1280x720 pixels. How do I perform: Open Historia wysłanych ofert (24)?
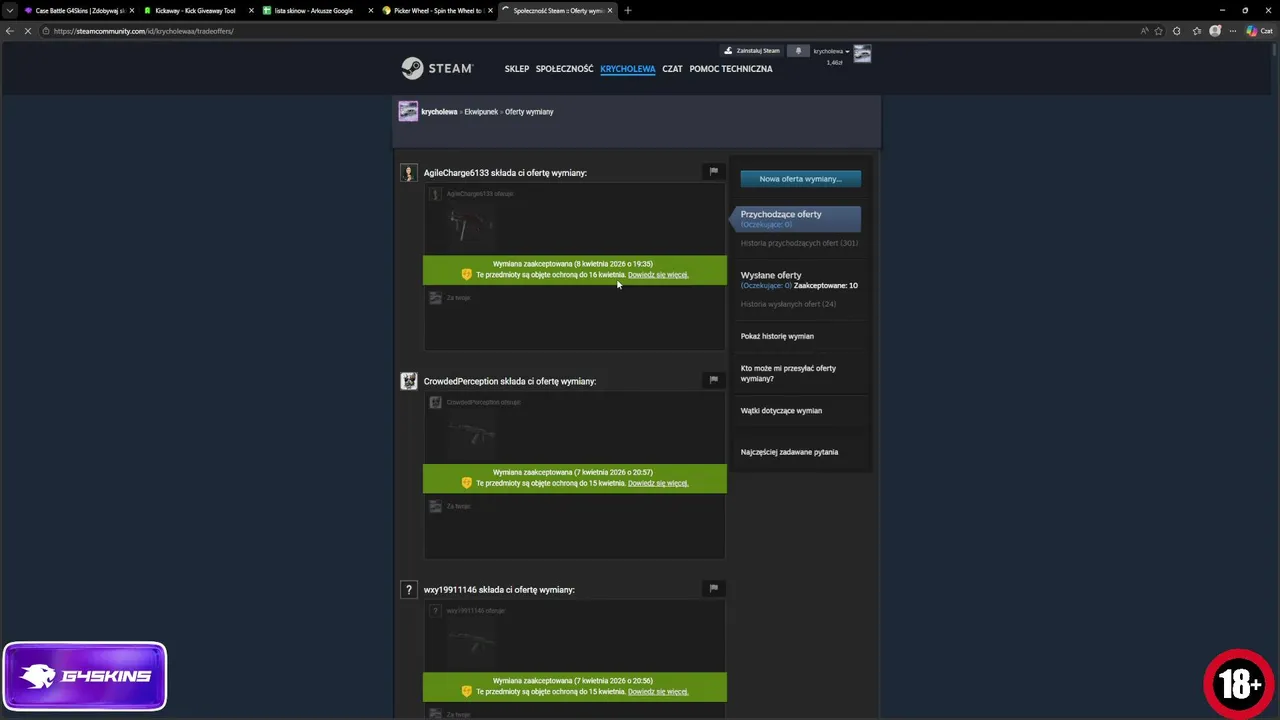[788, 304]
